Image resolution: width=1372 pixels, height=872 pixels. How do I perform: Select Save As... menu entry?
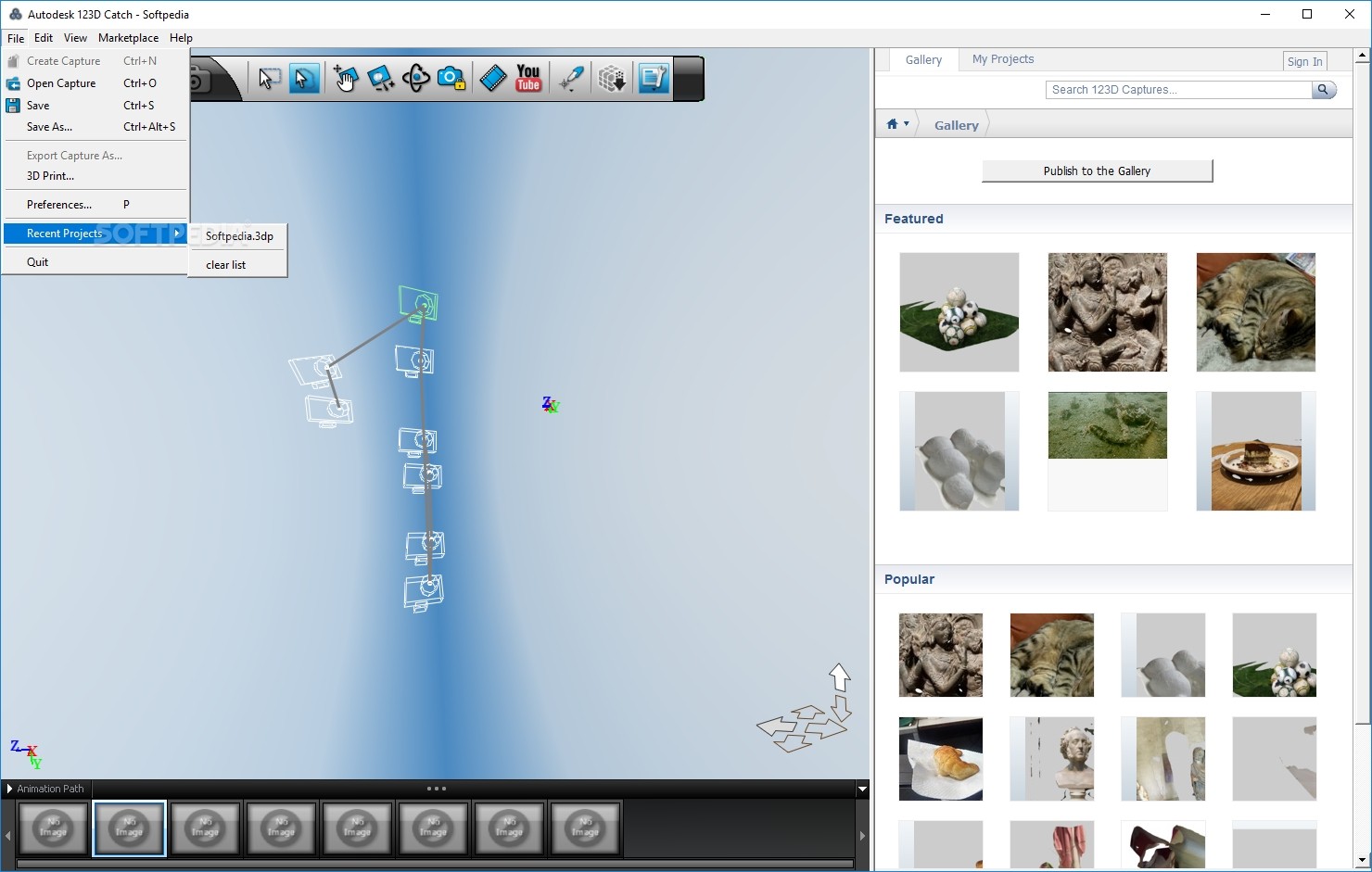95,127
